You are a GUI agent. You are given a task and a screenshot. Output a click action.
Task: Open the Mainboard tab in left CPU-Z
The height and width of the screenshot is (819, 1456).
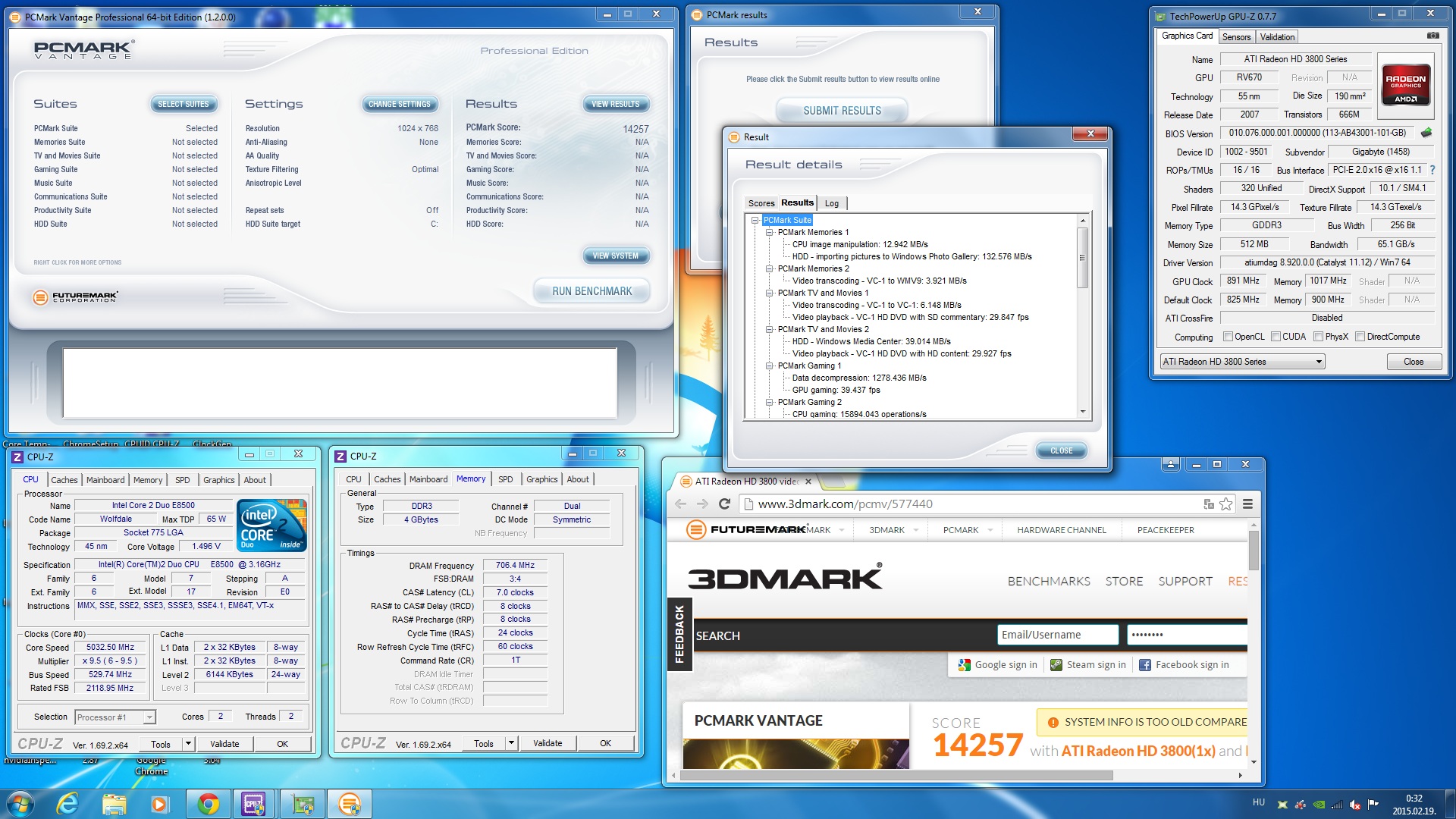105,480
